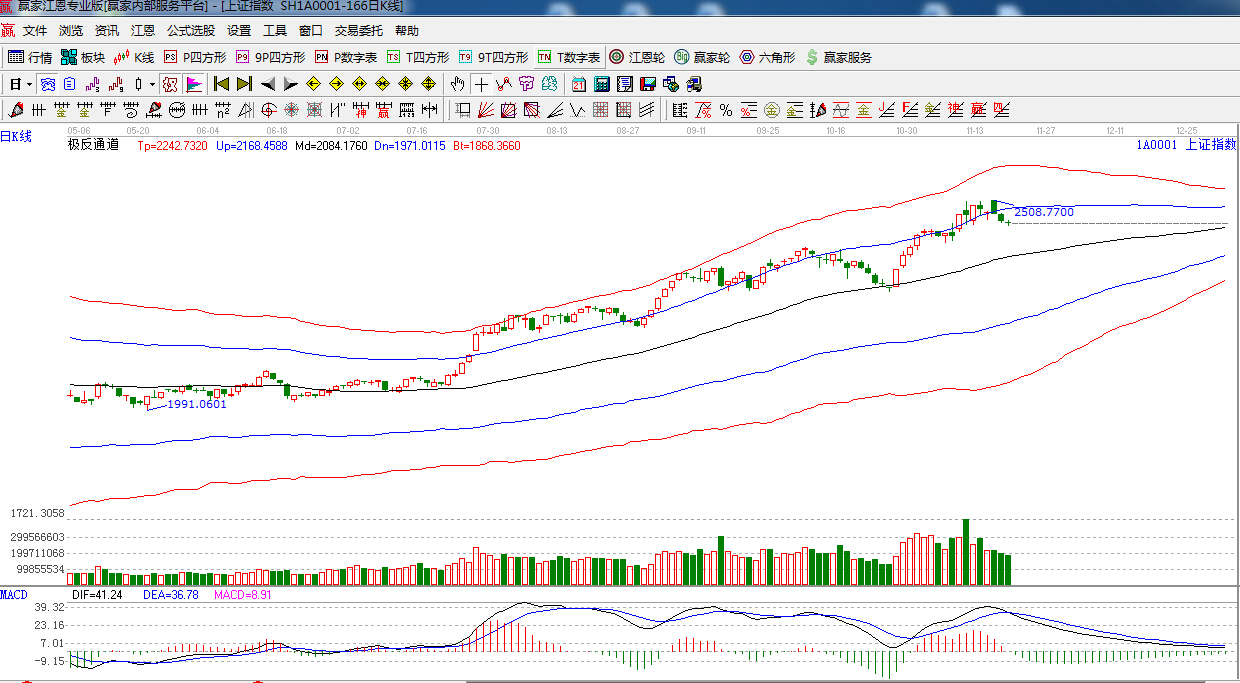Open the P四方形 chart tool

tap(195, 57)
